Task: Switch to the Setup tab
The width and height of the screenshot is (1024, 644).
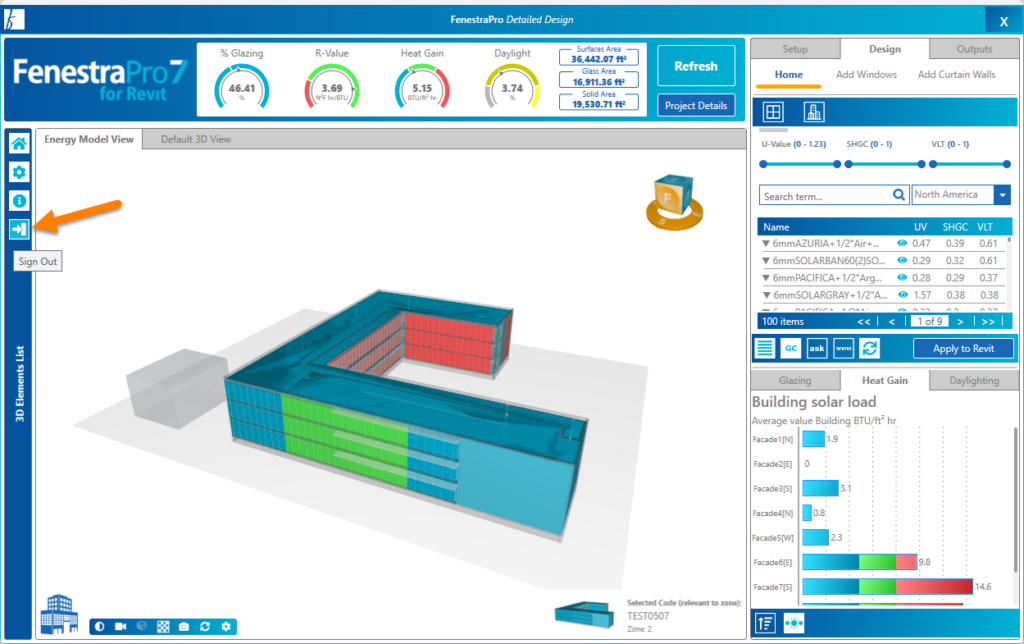Action: (795, 49)
